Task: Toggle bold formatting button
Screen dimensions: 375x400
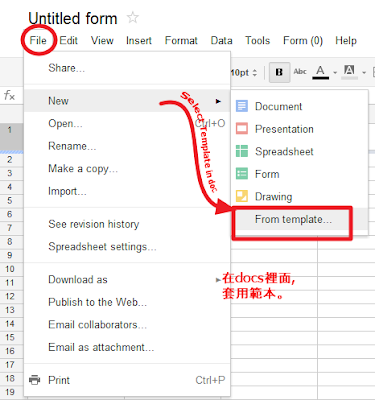Action: 279,72
